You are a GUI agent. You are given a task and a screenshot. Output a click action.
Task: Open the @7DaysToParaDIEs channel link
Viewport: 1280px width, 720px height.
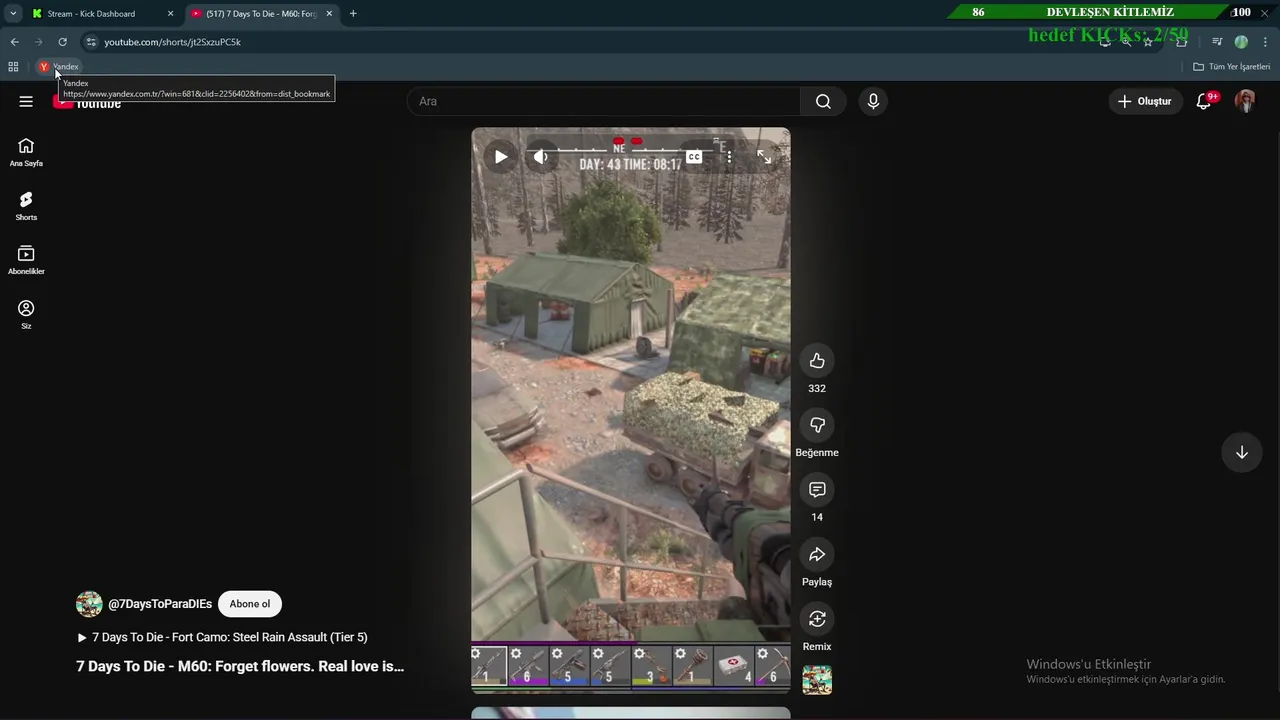[x=160, y=604]
